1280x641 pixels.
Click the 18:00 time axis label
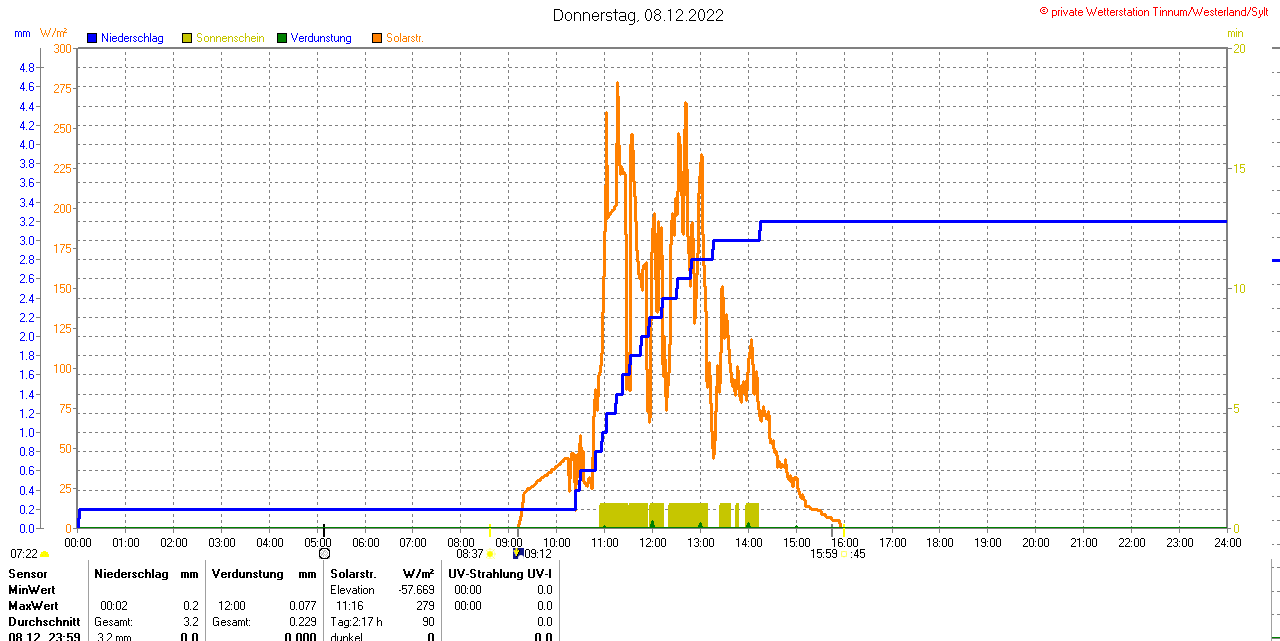point(940,543)
